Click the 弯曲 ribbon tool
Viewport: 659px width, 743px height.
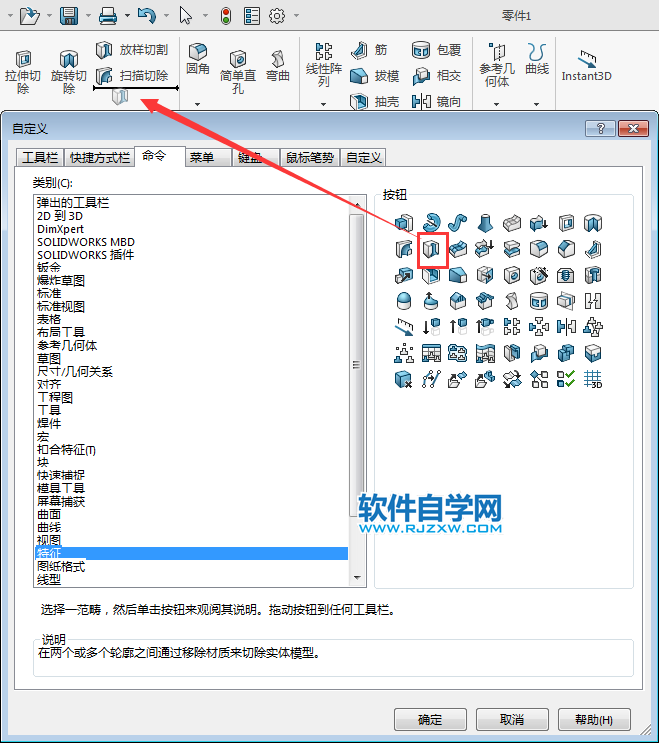pos(278,66)
